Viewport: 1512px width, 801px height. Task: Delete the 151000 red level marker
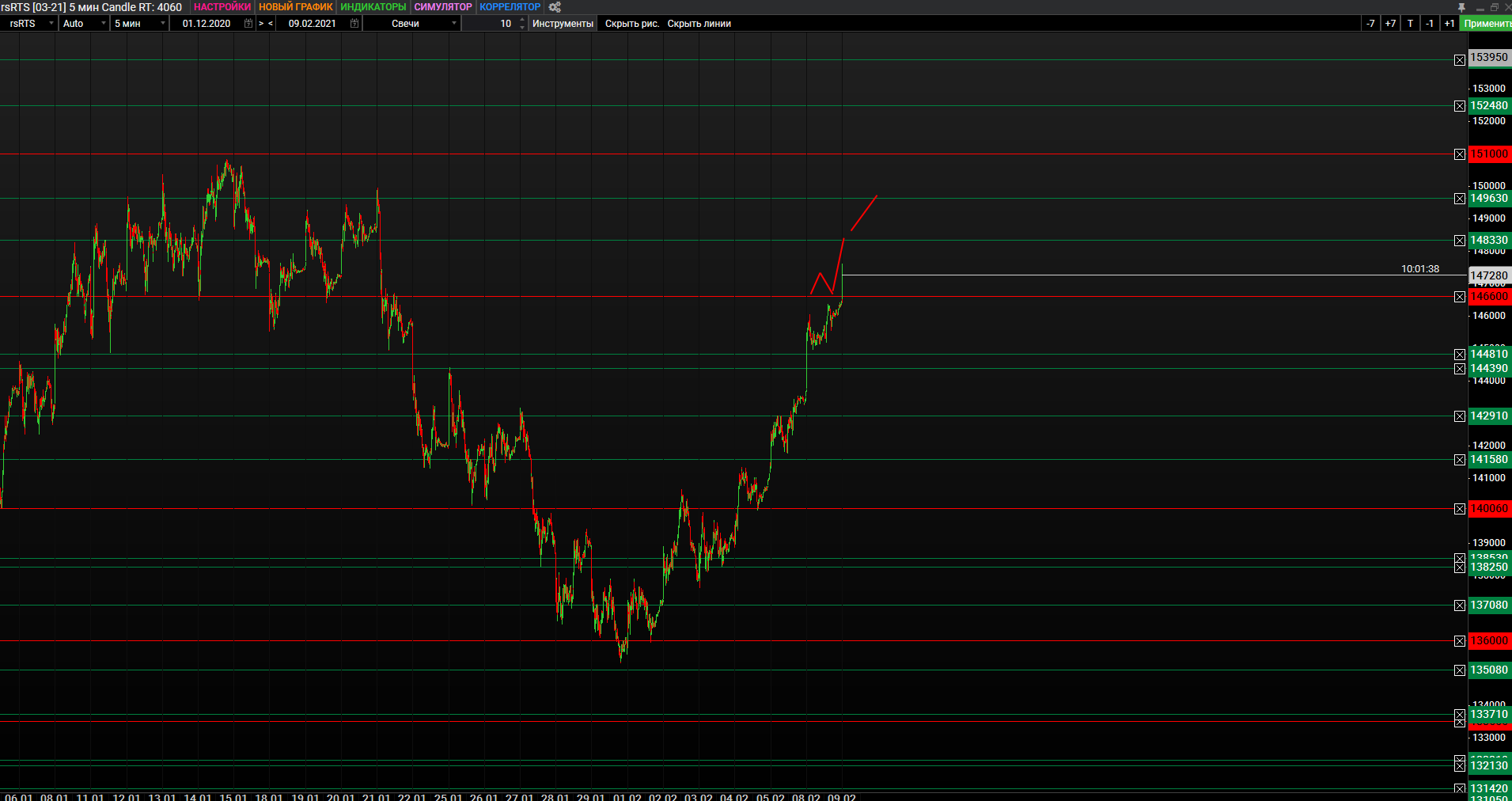click(x=1460, y=154)
